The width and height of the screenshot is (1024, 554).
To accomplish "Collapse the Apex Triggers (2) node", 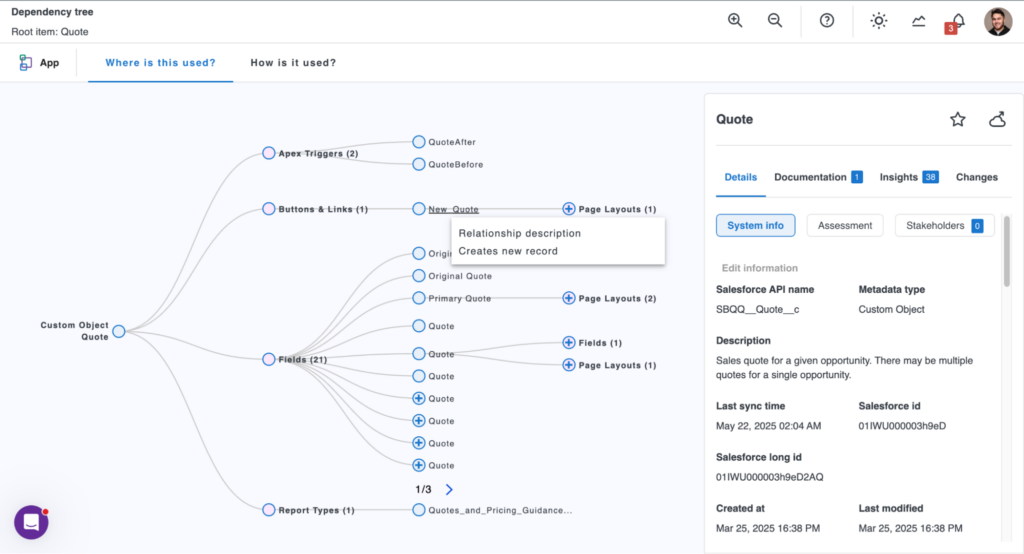I will pos(268,153).
